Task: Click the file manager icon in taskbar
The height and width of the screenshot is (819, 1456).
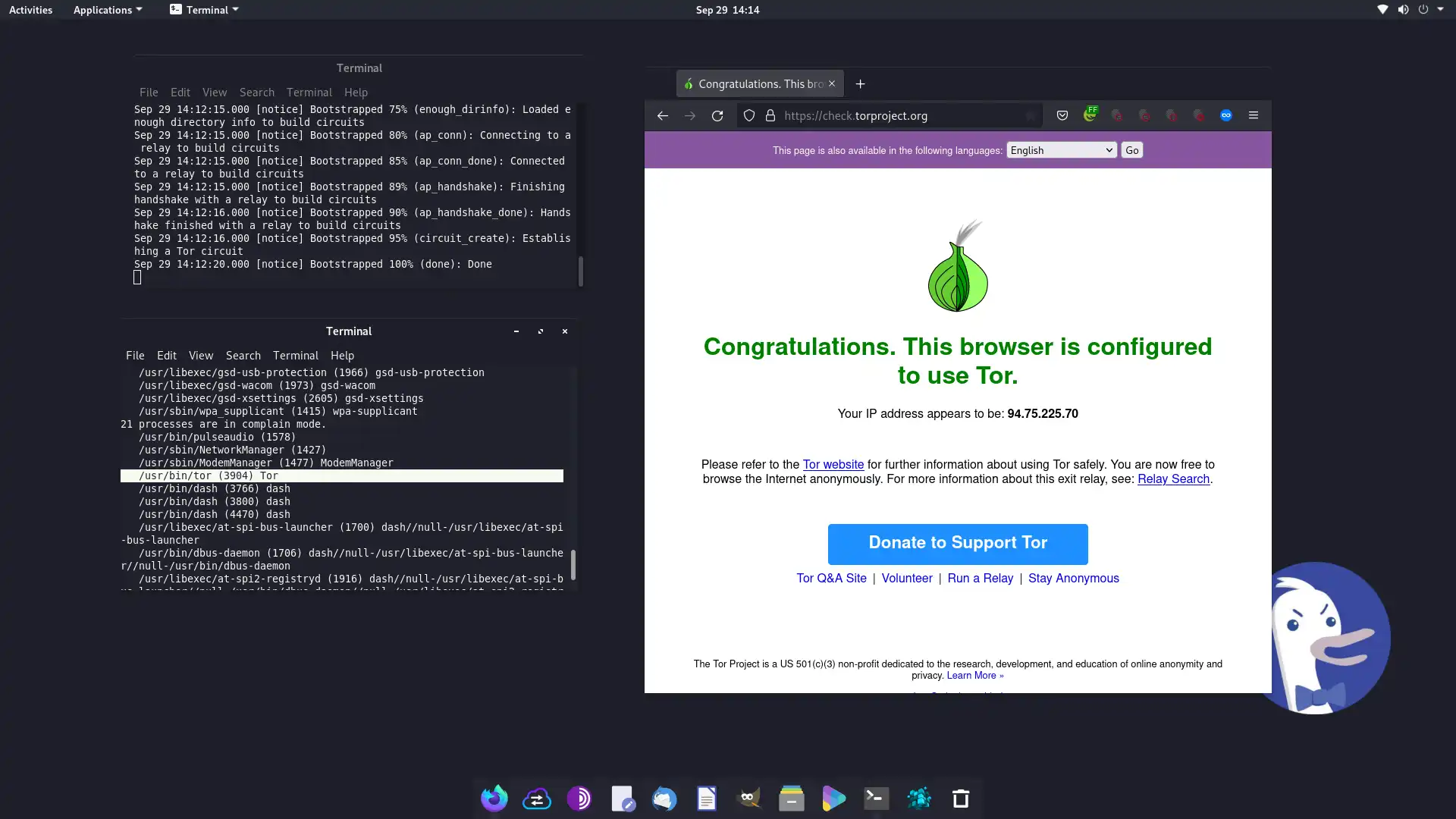Action: (x=791, y=798)
